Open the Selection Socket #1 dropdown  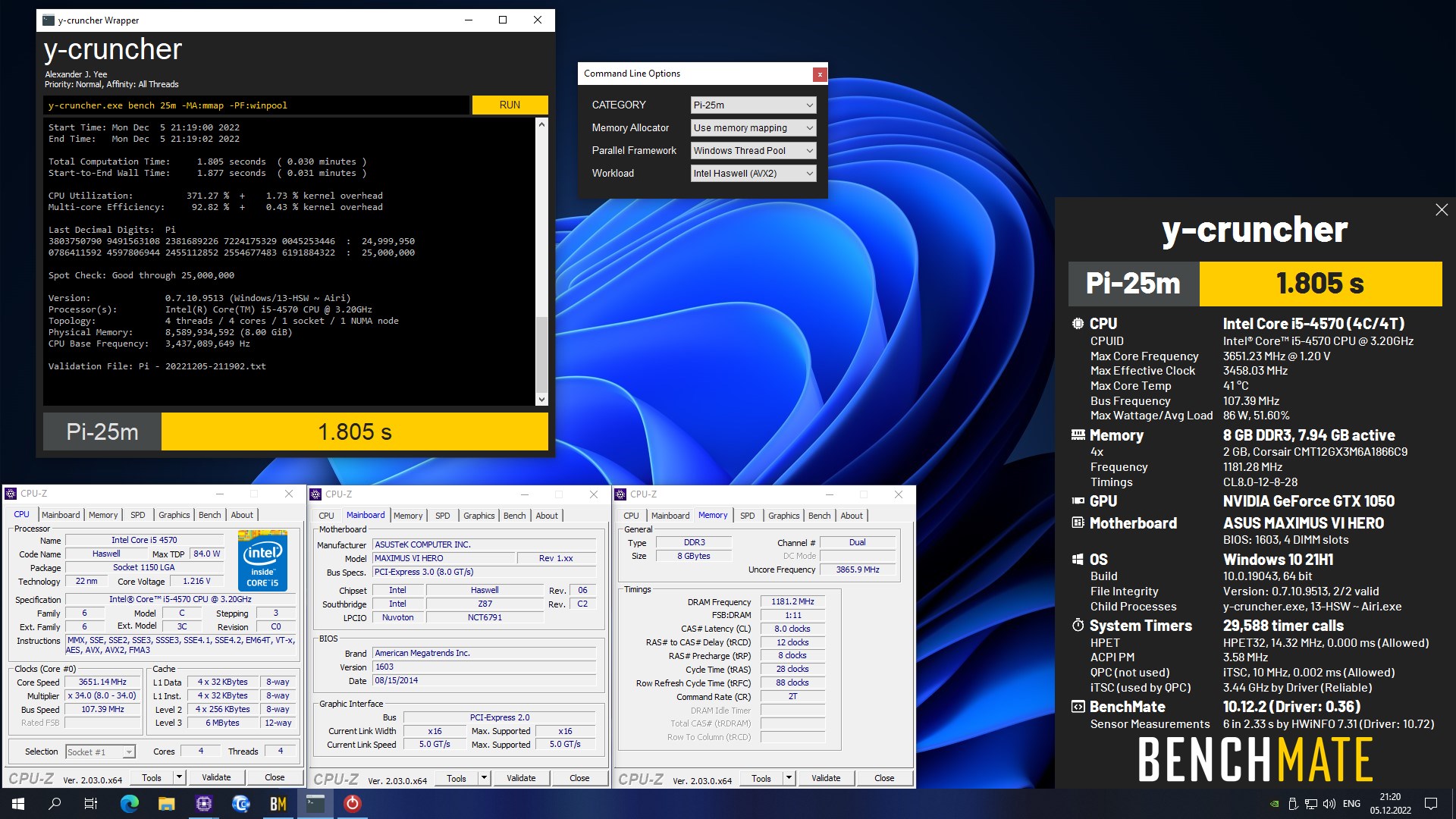[100, 752]
